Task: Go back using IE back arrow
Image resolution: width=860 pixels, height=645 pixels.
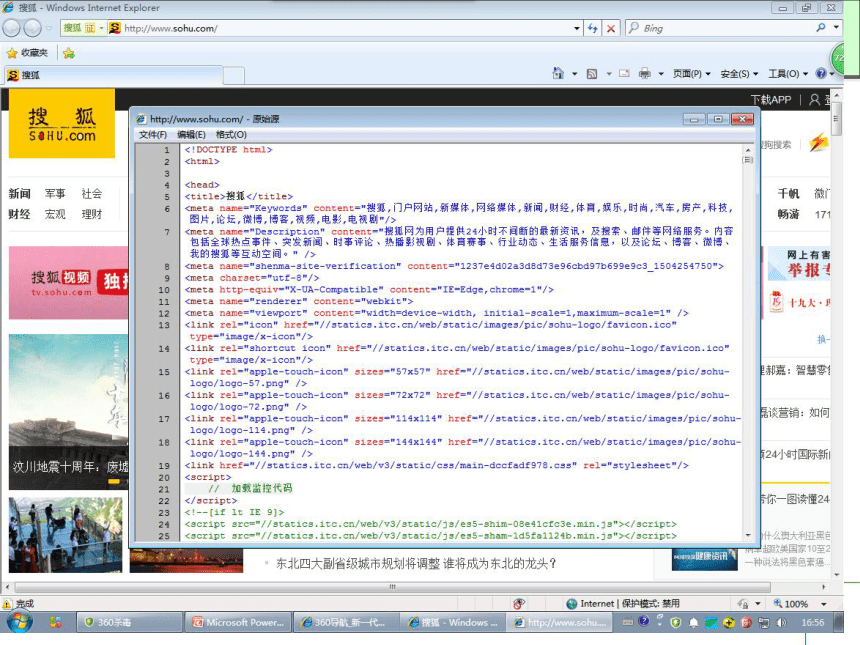Action: pos(12,27)
